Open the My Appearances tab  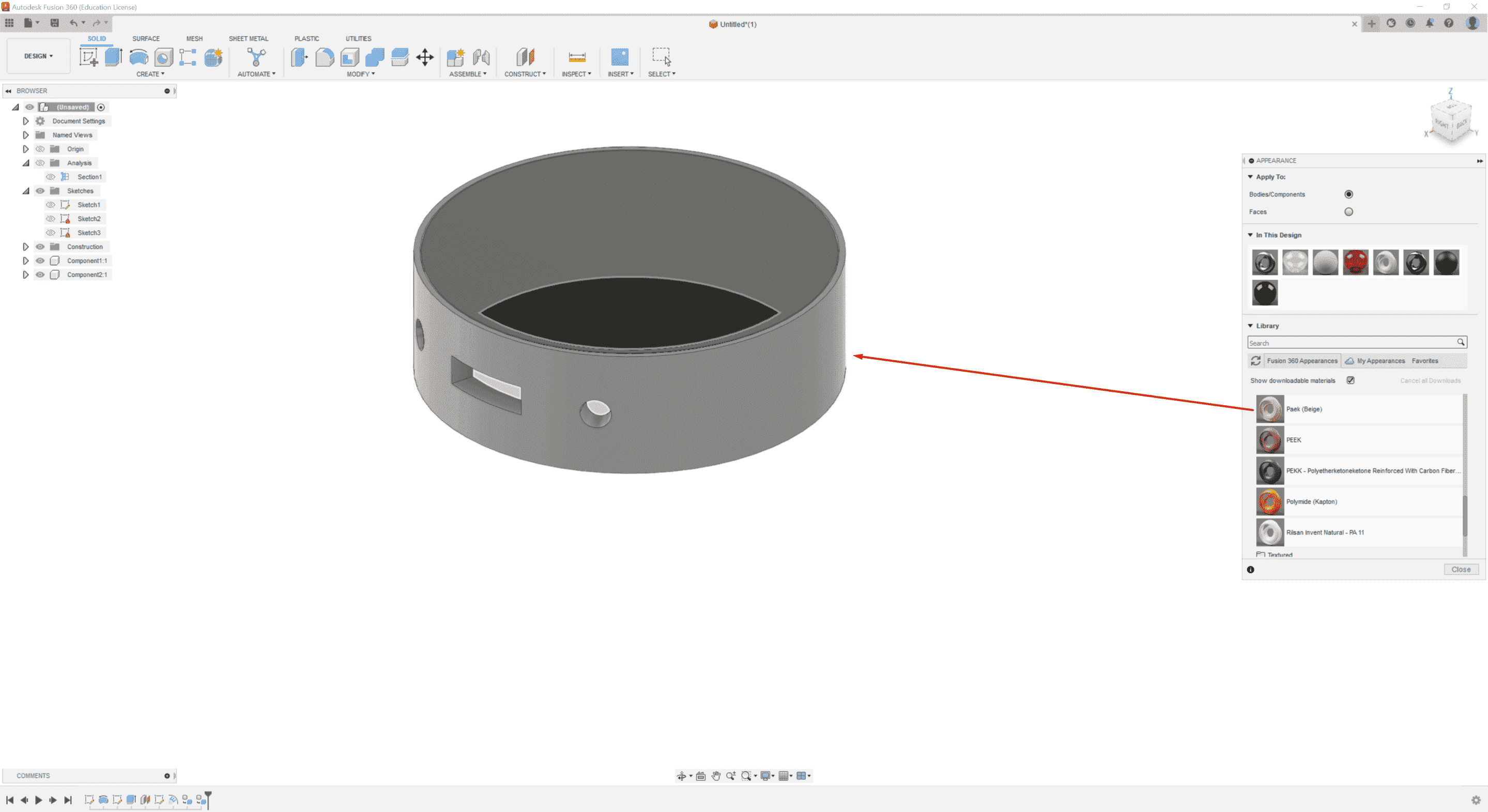click(1375, 361)
